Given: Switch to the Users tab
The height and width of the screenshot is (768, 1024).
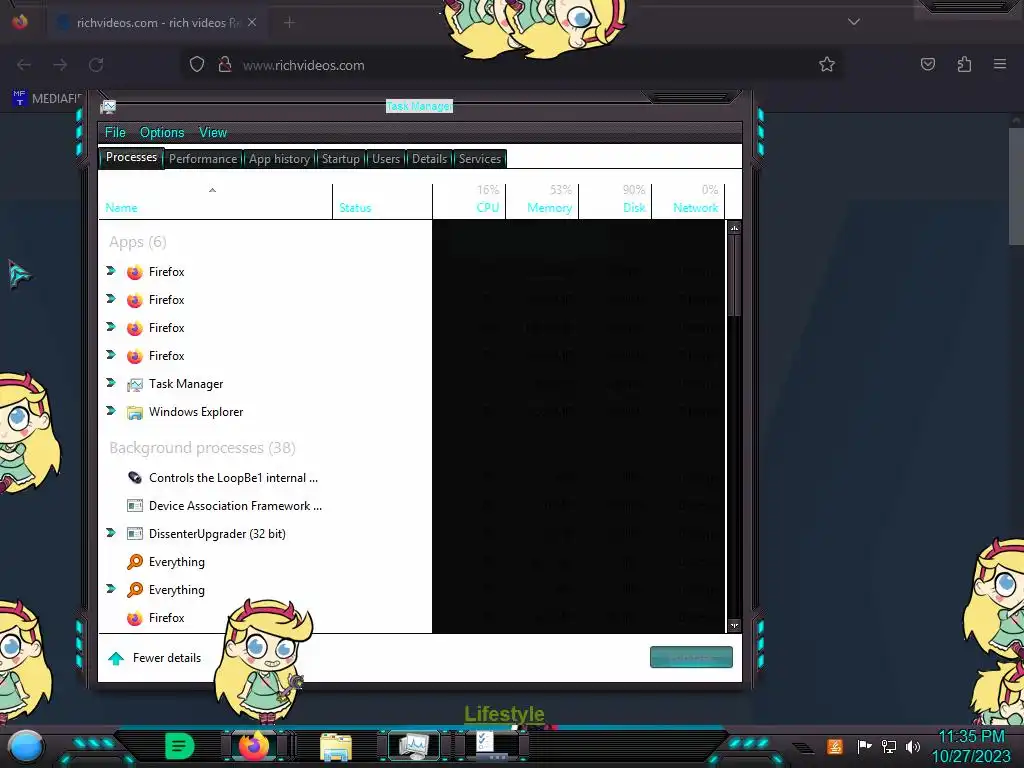Looking at the screenshot, I should (385, 159).
